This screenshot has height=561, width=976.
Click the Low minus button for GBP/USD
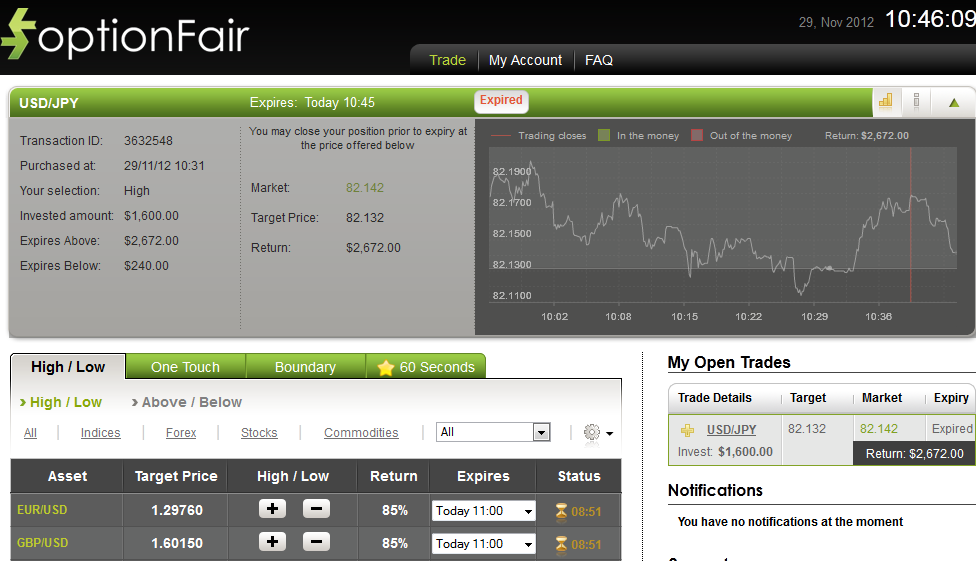click(x=315, y=542)
